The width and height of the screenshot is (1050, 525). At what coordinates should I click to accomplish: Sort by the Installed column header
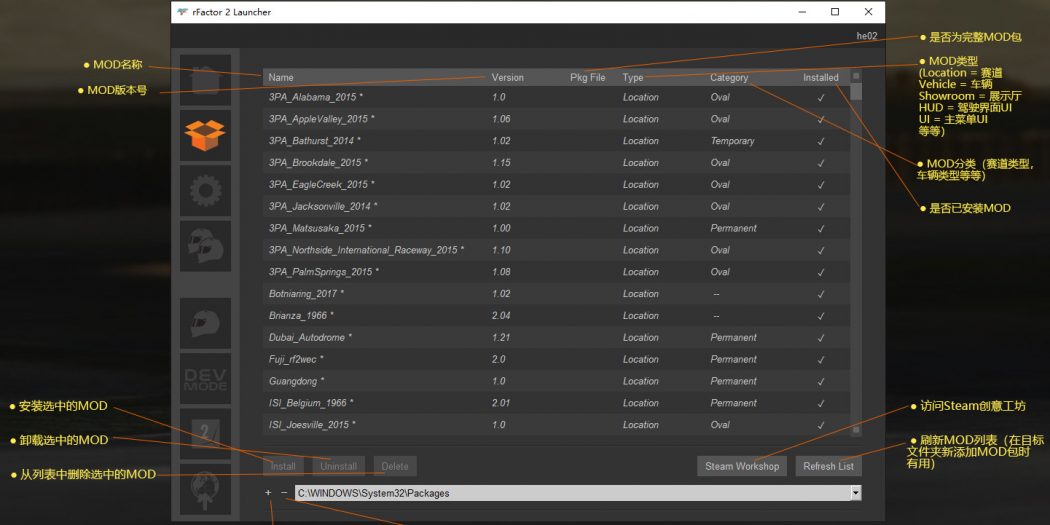[821, 78]
